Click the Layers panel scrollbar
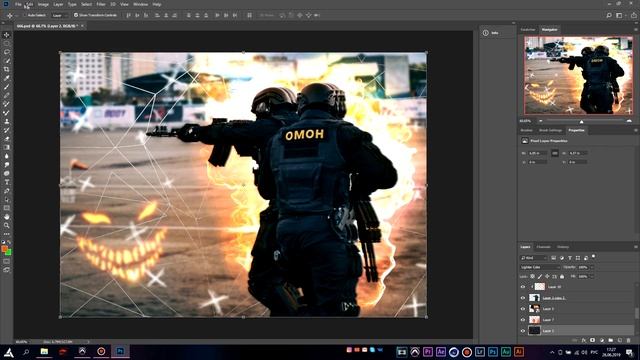Screen dimensions: 640x360 click(636, 313)
